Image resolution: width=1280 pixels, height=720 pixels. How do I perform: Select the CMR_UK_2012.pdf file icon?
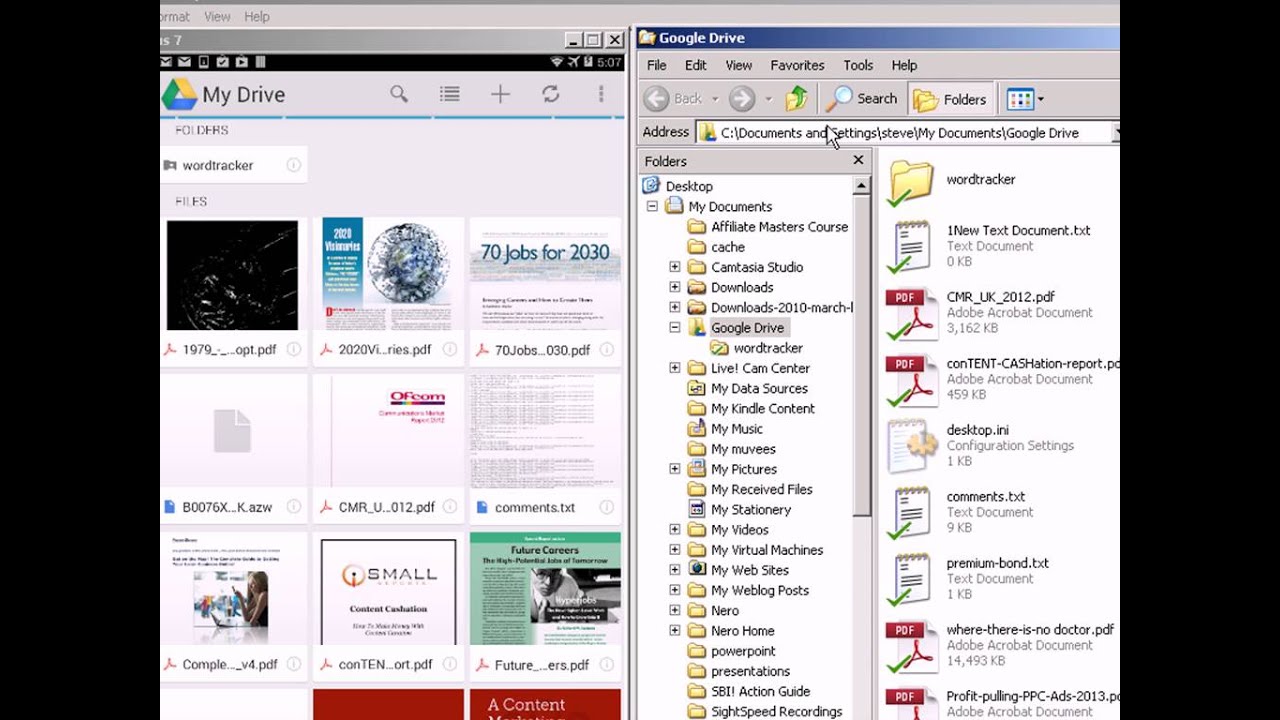[911, 314]
